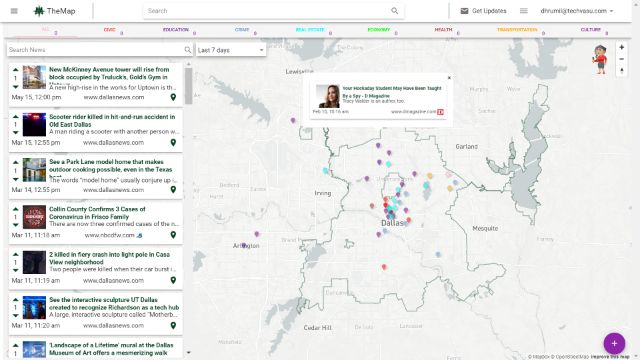Image resolution: width=640 pixels, height=360 pixels.
Task: Downvote the Park Lane model home article
Action: click(x=16, y=179)
